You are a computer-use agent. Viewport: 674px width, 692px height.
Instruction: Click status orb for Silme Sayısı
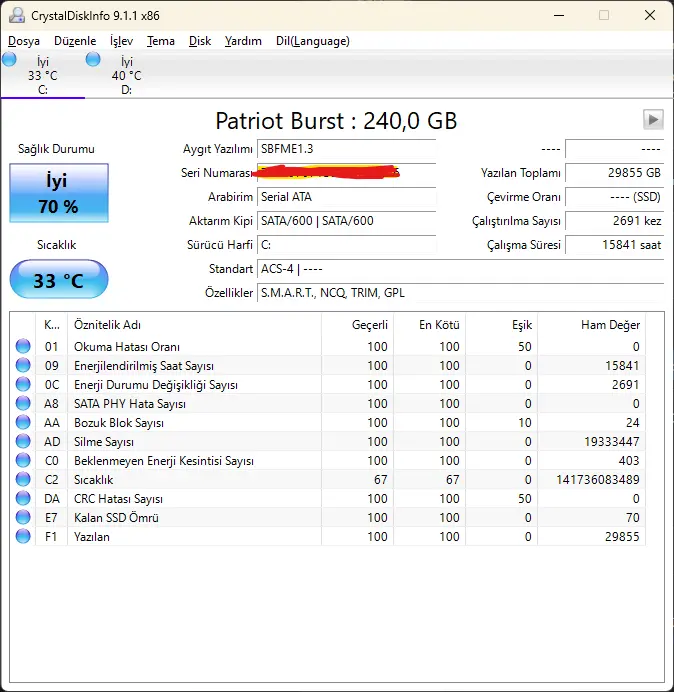(23, 441)
